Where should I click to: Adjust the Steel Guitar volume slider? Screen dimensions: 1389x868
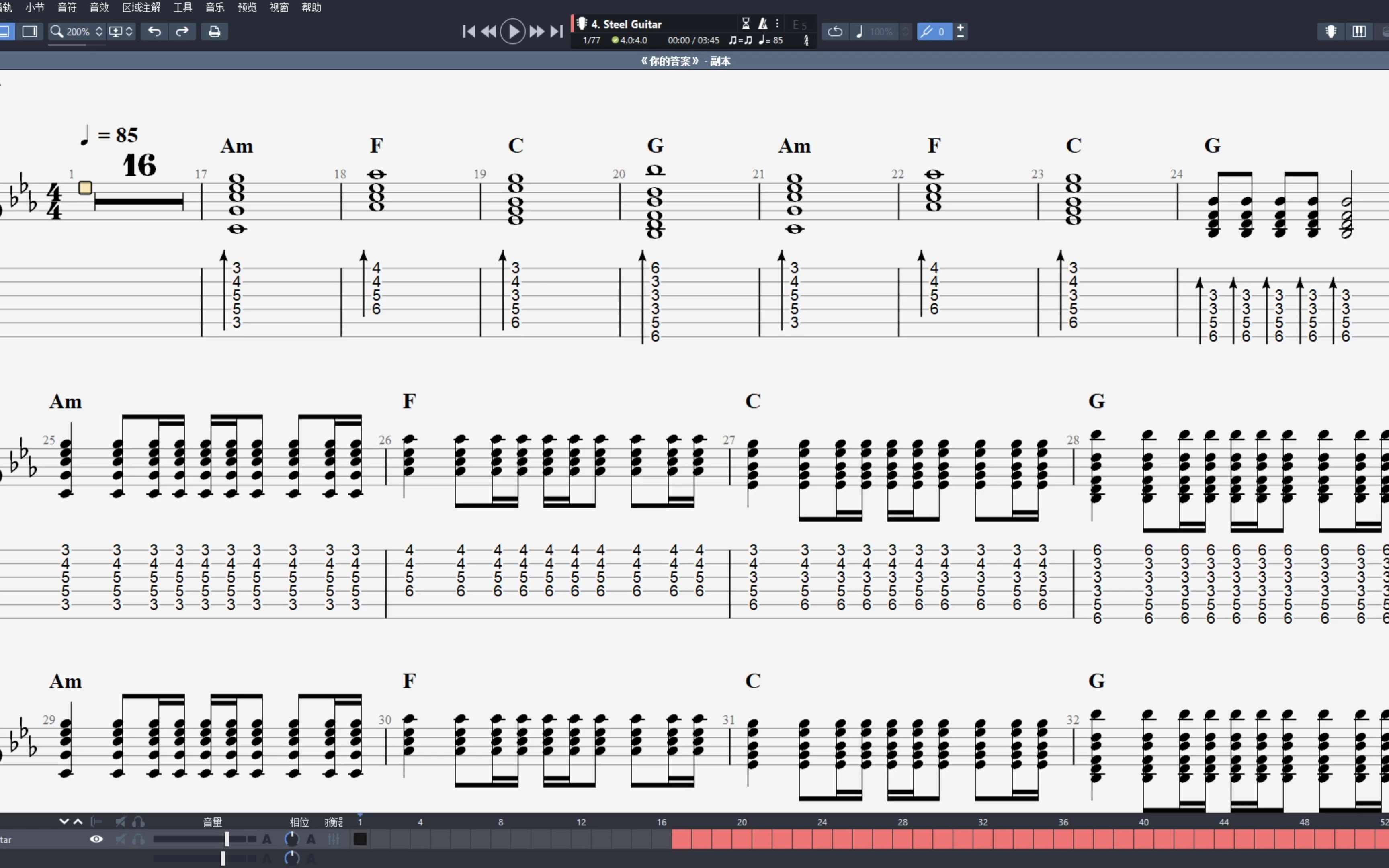(x=227, y=839)
